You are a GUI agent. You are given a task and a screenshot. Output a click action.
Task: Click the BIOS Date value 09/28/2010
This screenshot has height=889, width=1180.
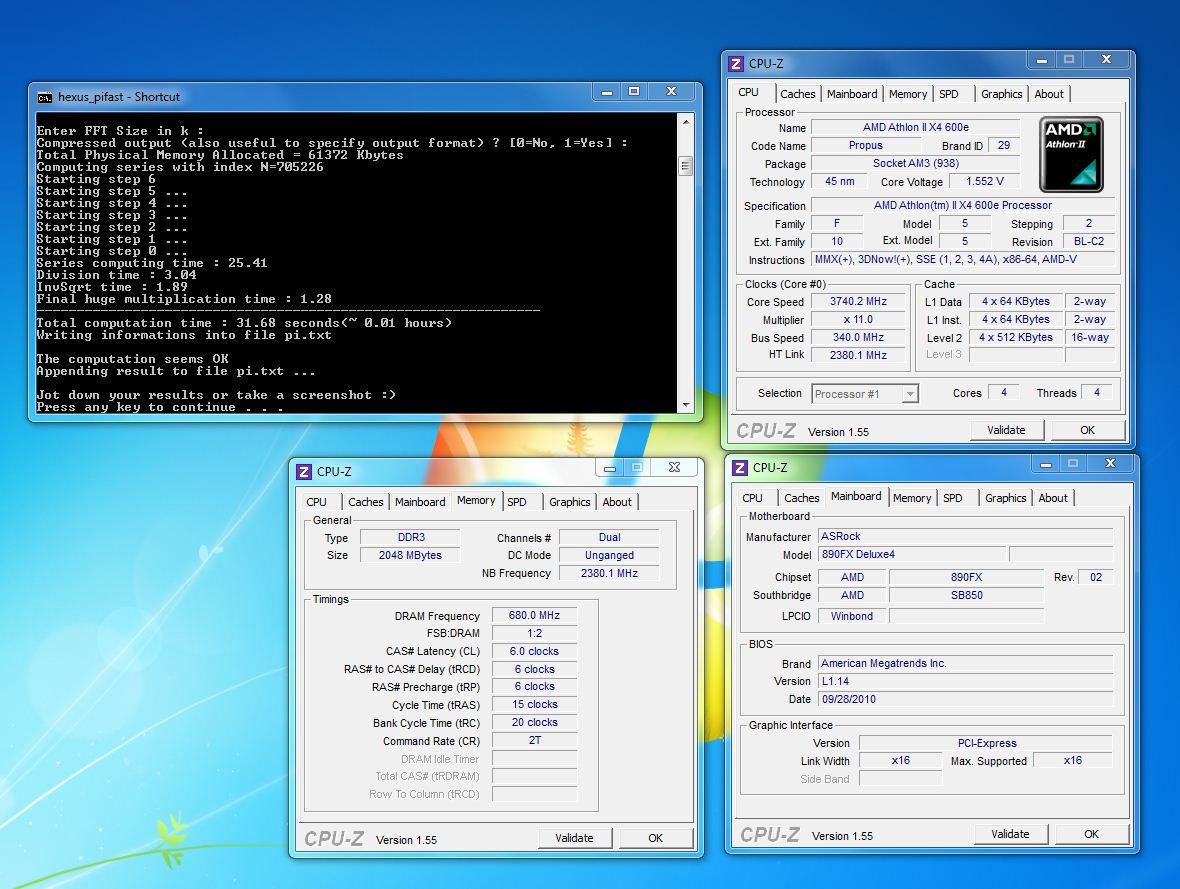[x=966, y=699]
